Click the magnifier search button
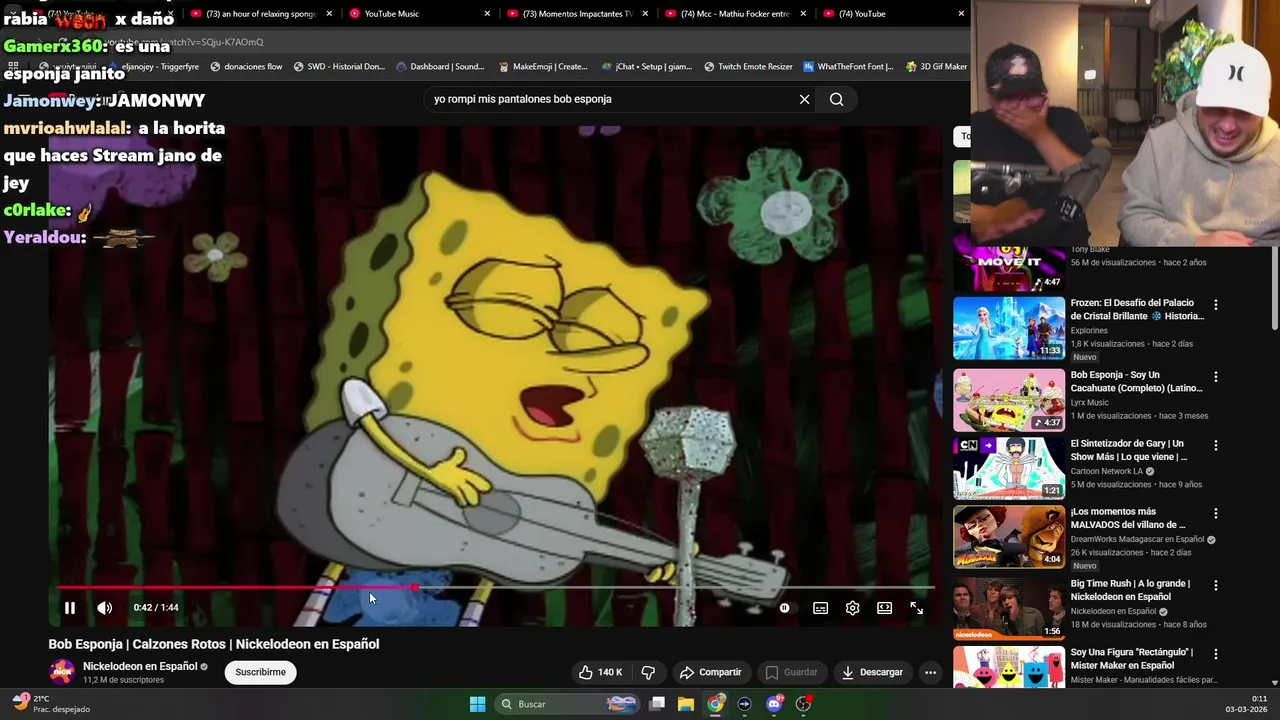This screenshot has width=1280, height=720. 837,99
